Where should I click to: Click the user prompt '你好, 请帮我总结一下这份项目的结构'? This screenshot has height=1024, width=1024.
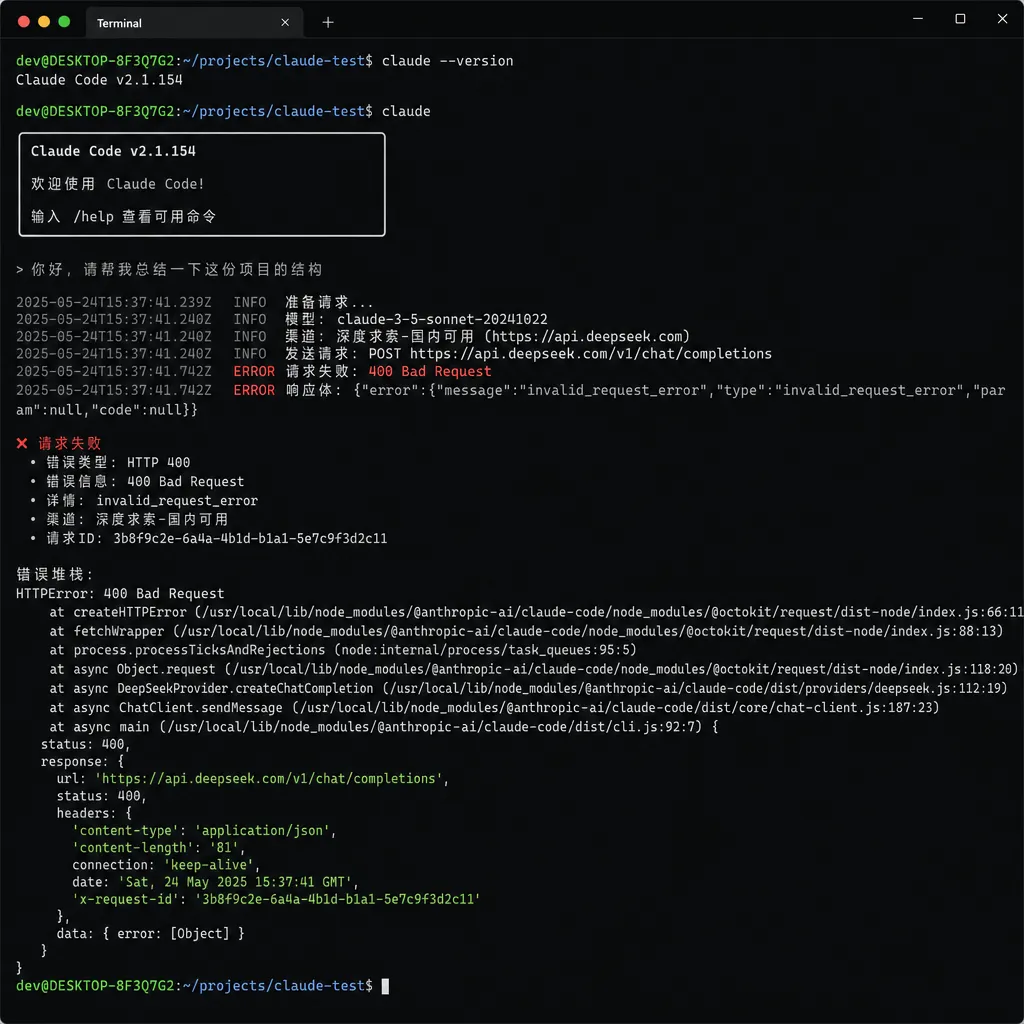[x=176, y=270]
